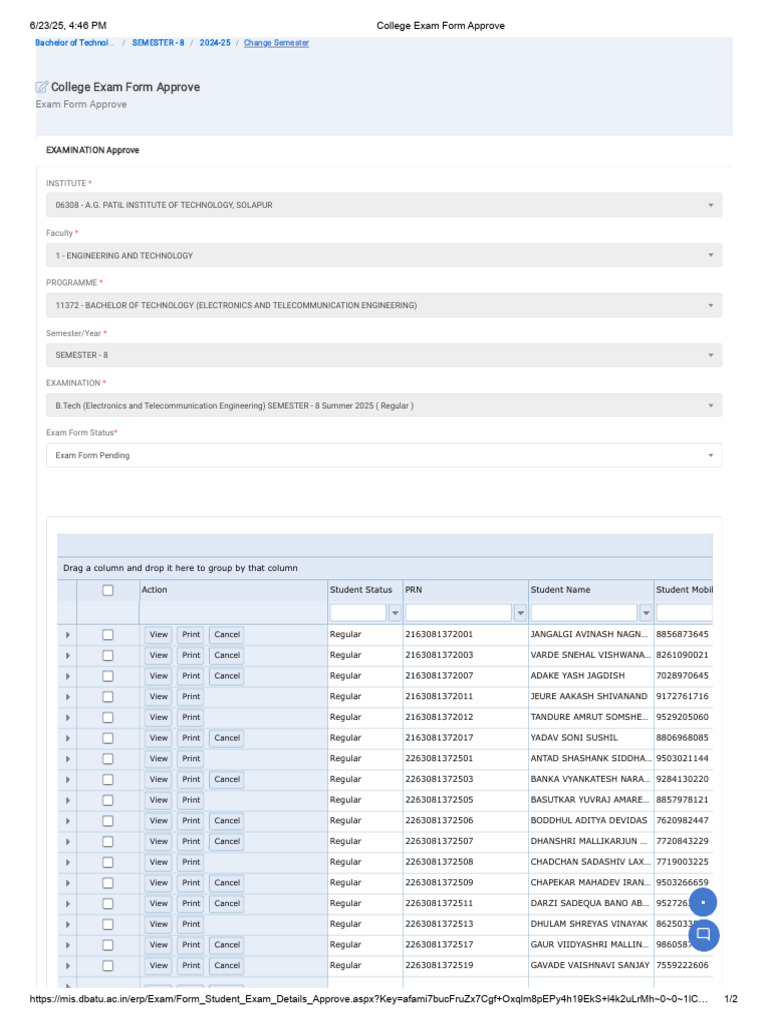Cancel form of GAUR VIIDYASHRI

(227, 945)
